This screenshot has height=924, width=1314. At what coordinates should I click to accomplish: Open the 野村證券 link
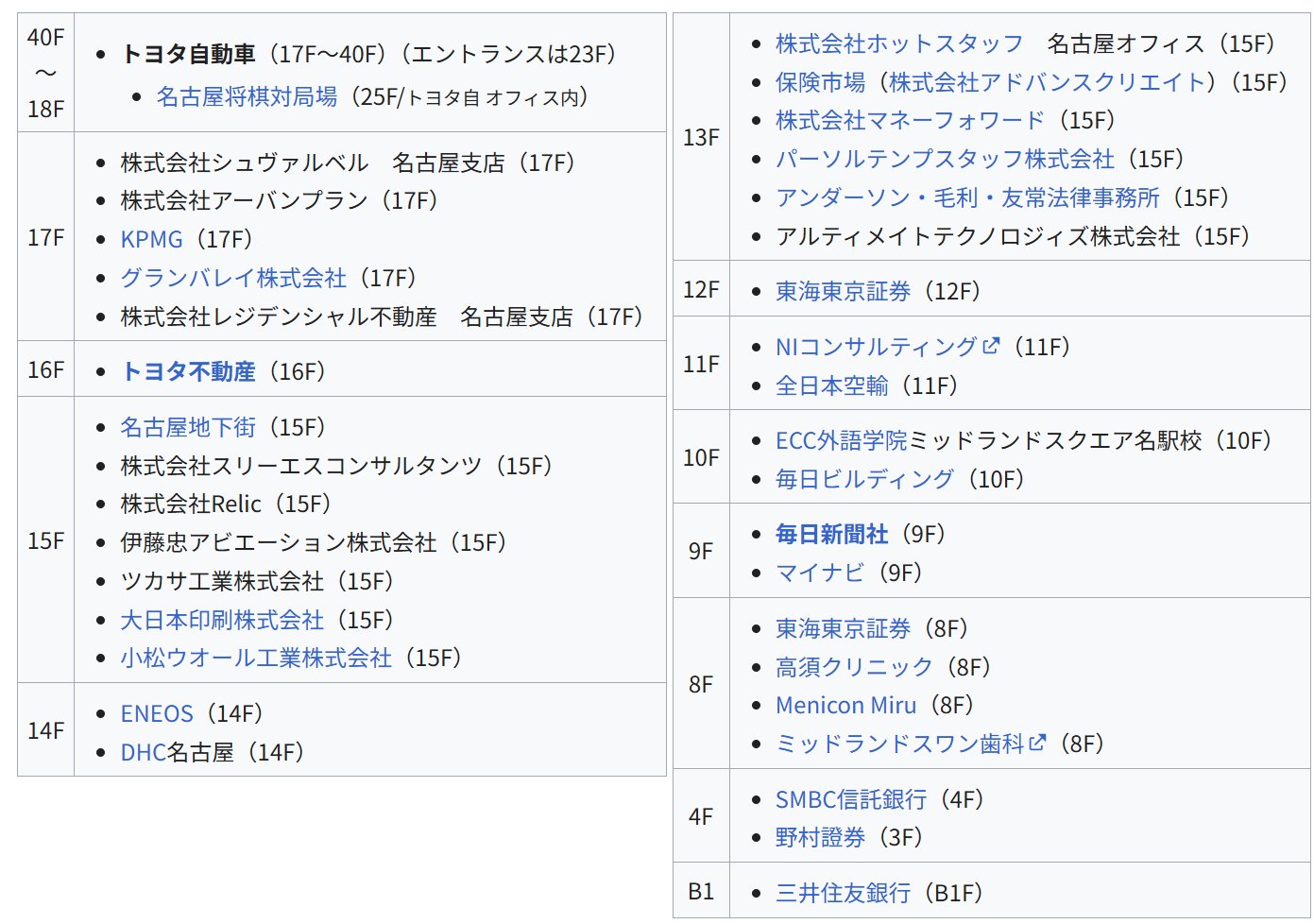tap(820, 837)
